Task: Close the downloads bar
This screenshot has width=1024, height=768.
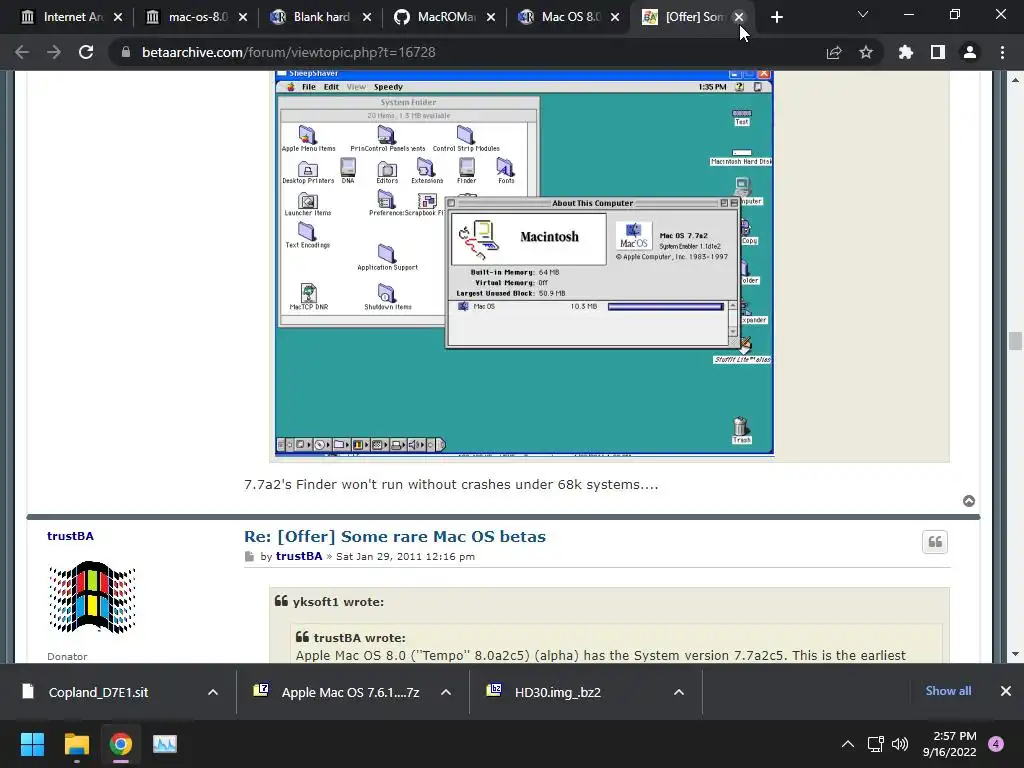Action: point(1006,691)
